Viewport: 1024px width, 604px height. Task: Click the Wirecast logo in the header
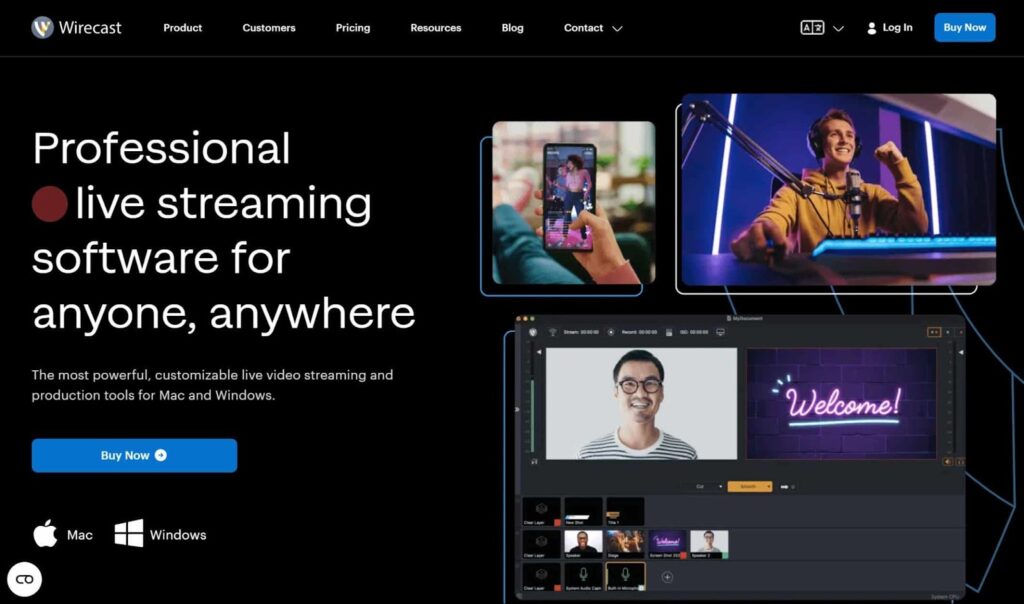tap(76, 27)
